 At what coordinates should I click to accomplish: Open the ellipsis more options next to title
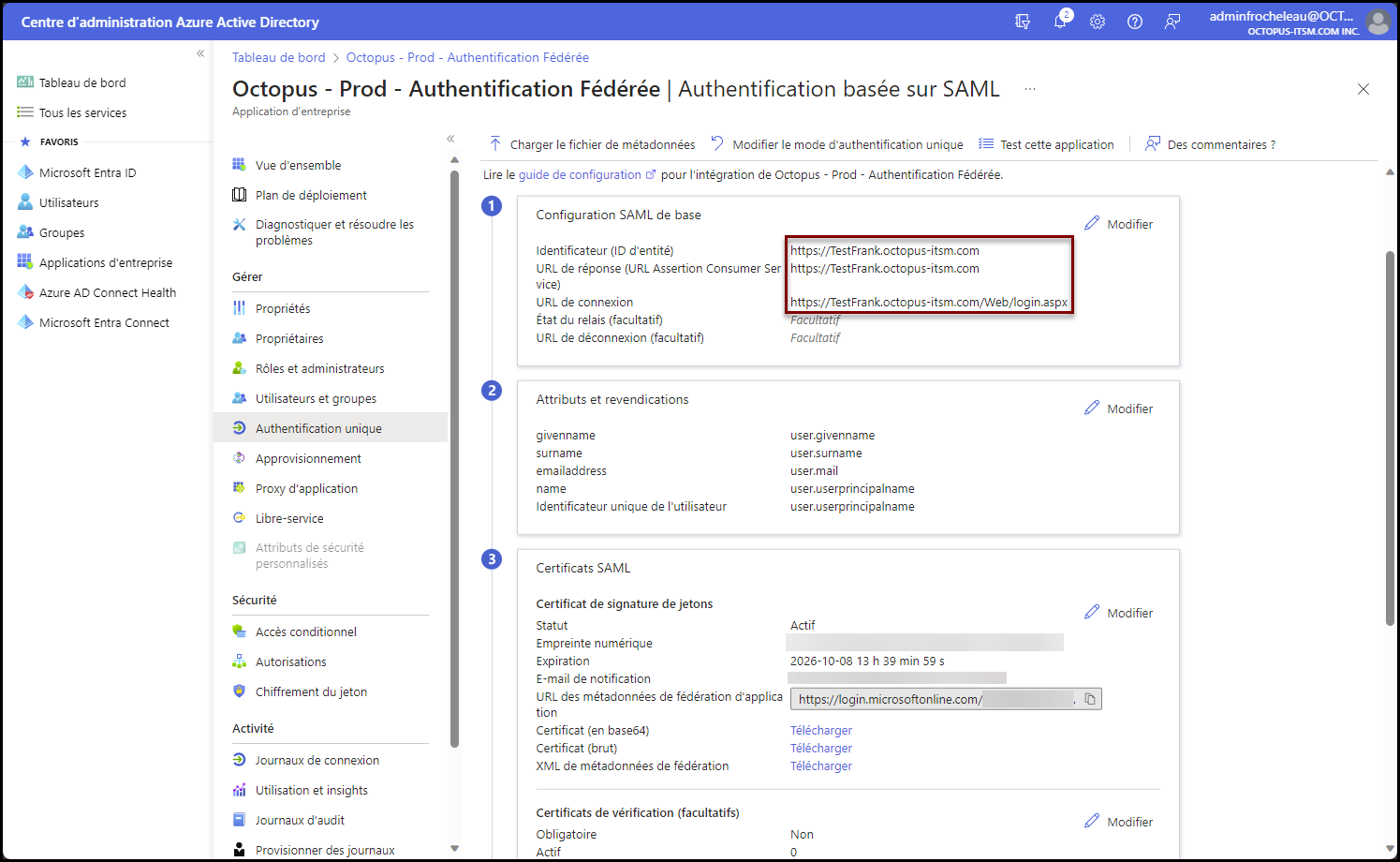click(x=1030, y=89)
